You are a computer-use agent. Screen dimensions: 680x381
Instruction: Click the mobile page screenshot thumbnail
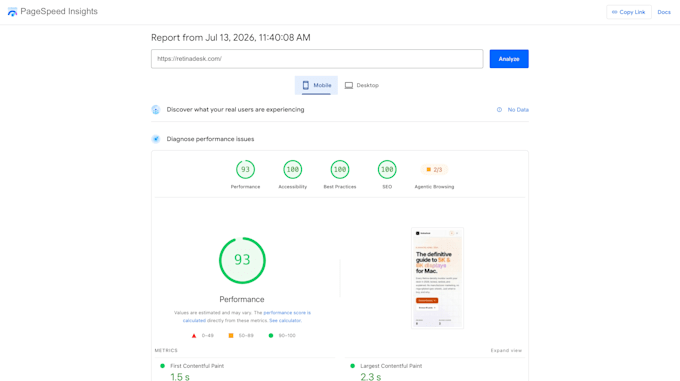(437, 278)
